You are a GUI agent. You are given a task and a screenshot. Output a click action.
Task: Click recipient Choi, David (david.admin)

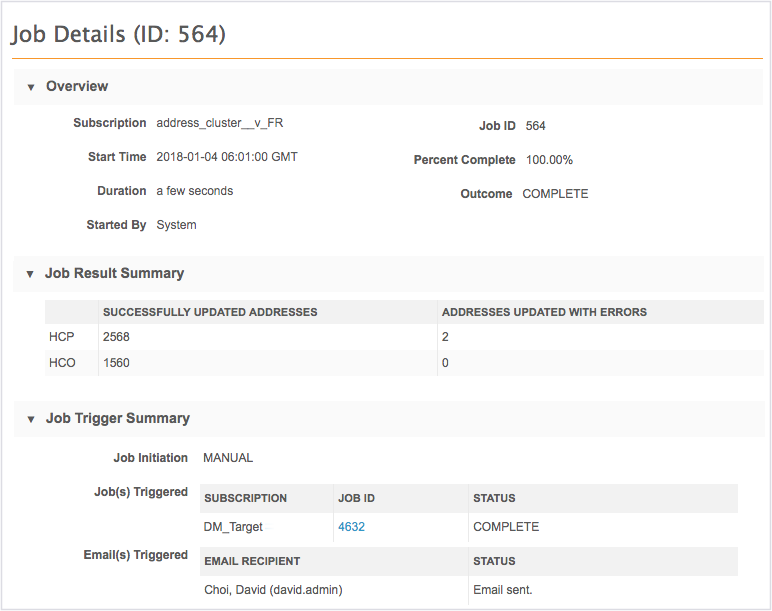click(273, 590)
